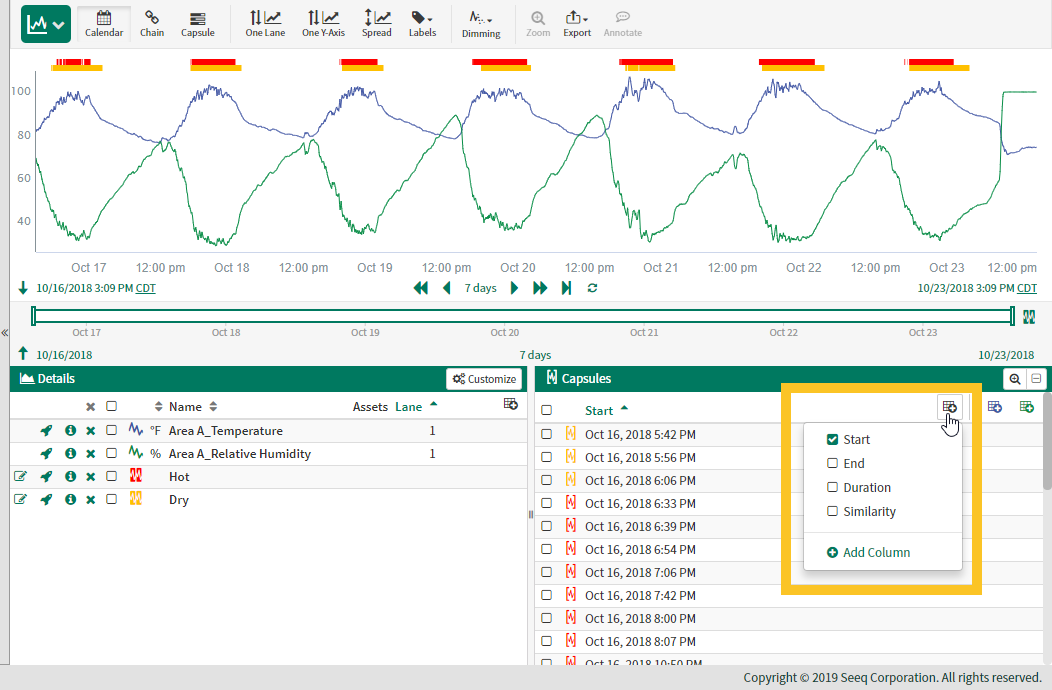1052x690 pixels.
Task: Open the Annotate tool
Action: coord(622,23)
